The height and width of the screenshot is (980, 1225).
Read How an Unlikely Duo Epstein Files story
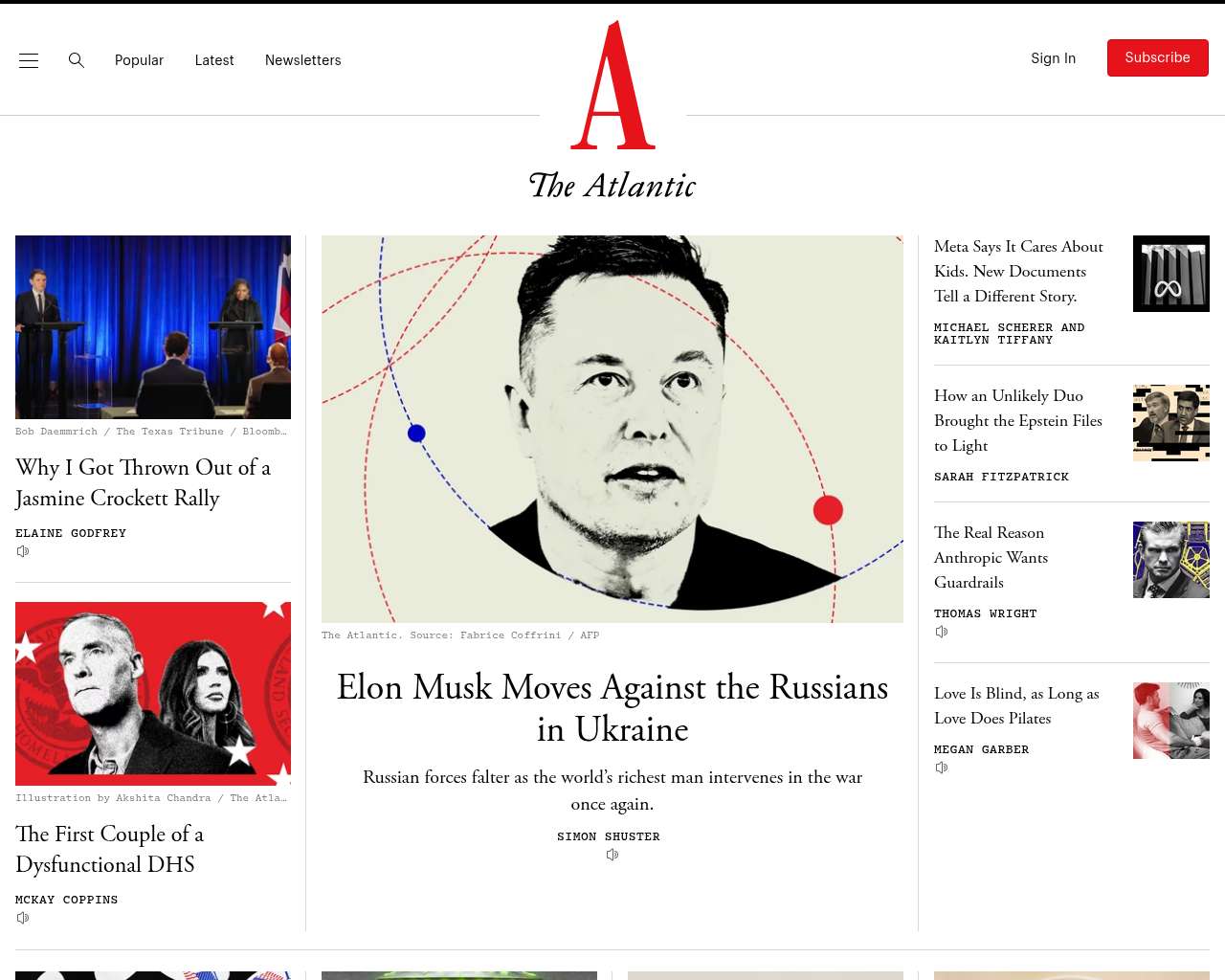point(1018,420)
